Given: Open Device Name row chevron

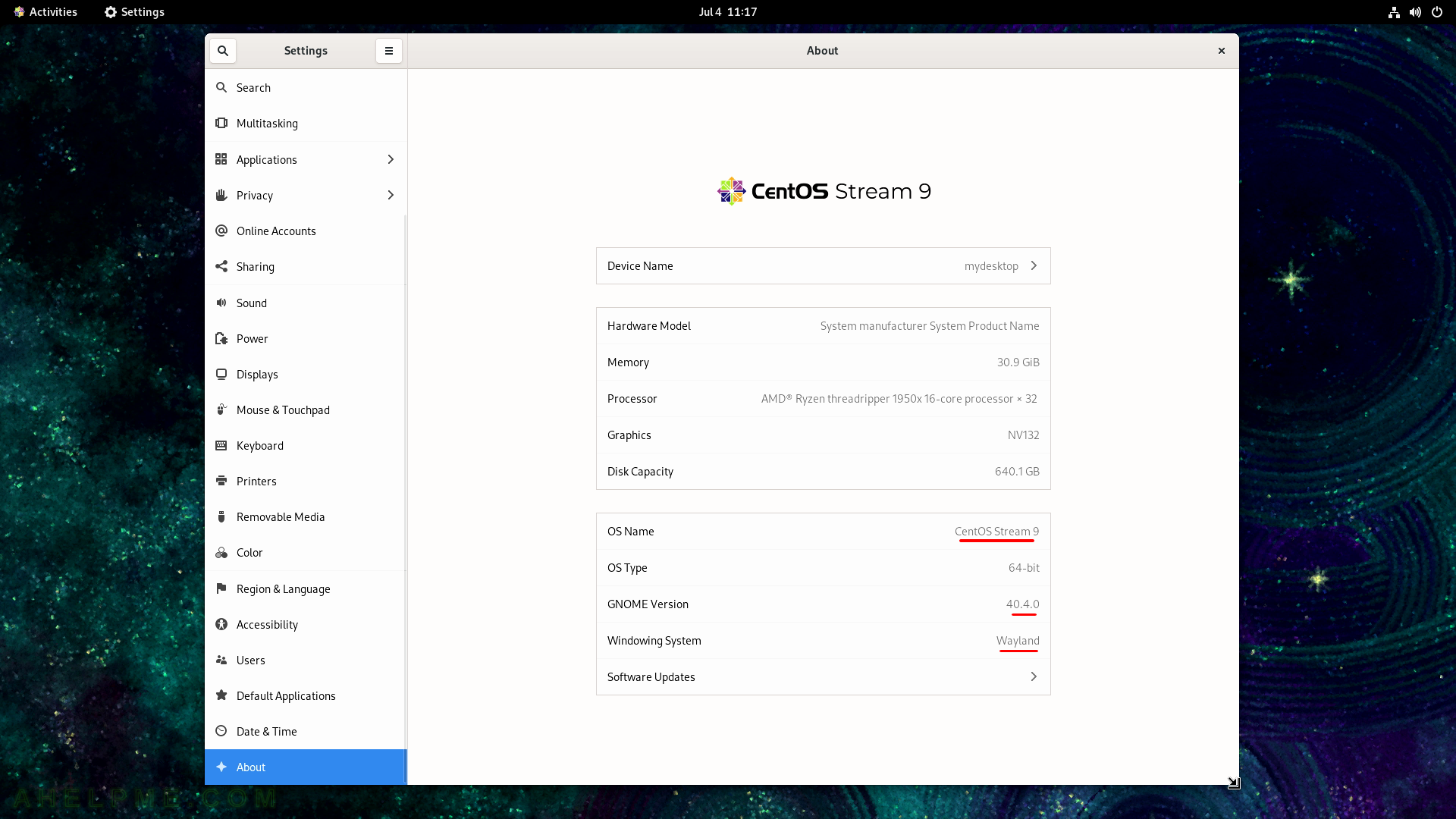Looking at the screenshot, I should point(1034,265).
